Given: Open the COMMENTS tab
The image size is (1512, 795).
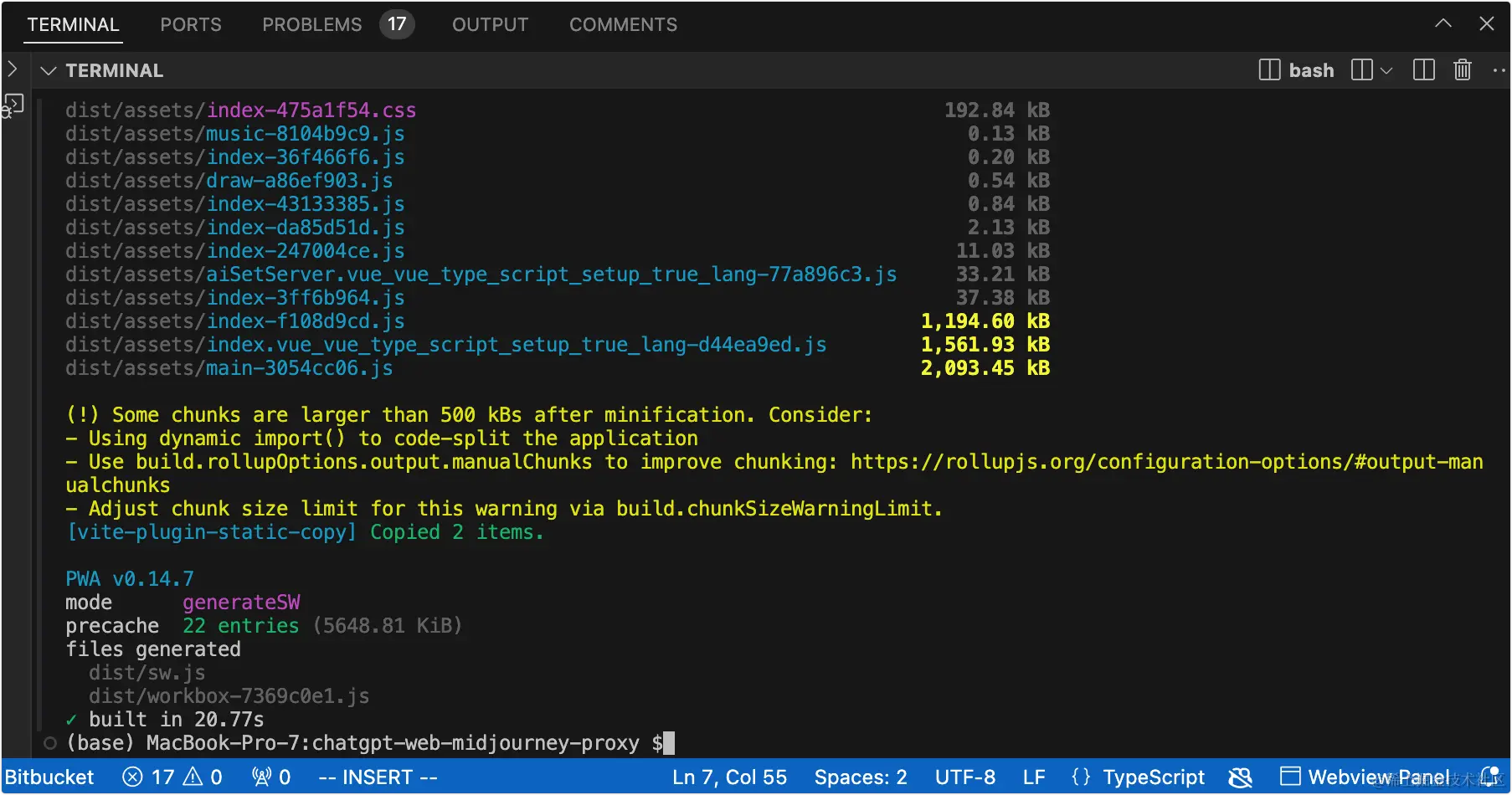Looking at the screenshot, I should pos(623,25).
